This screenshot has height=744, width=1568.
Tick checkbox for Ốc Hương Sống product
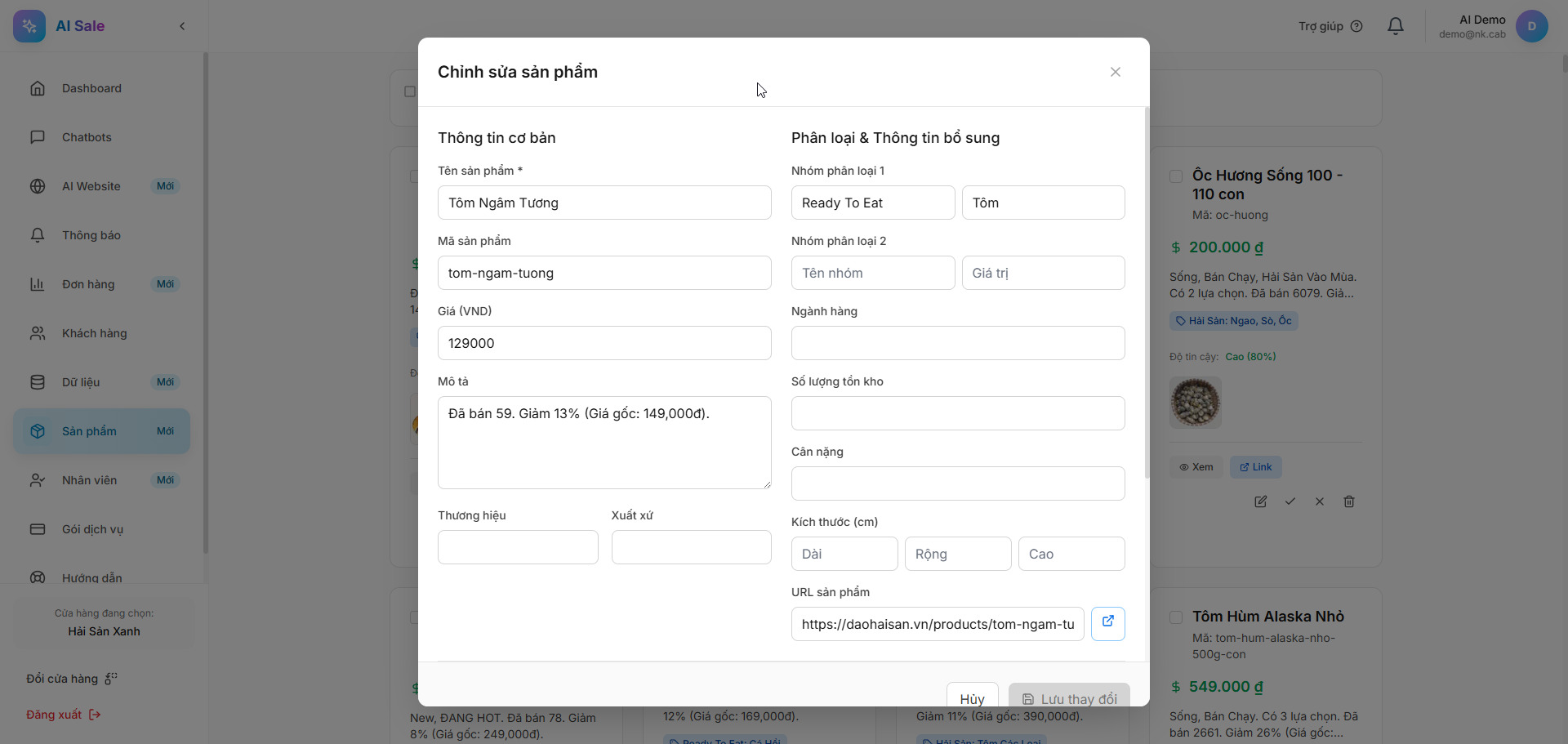point(1176,176)
